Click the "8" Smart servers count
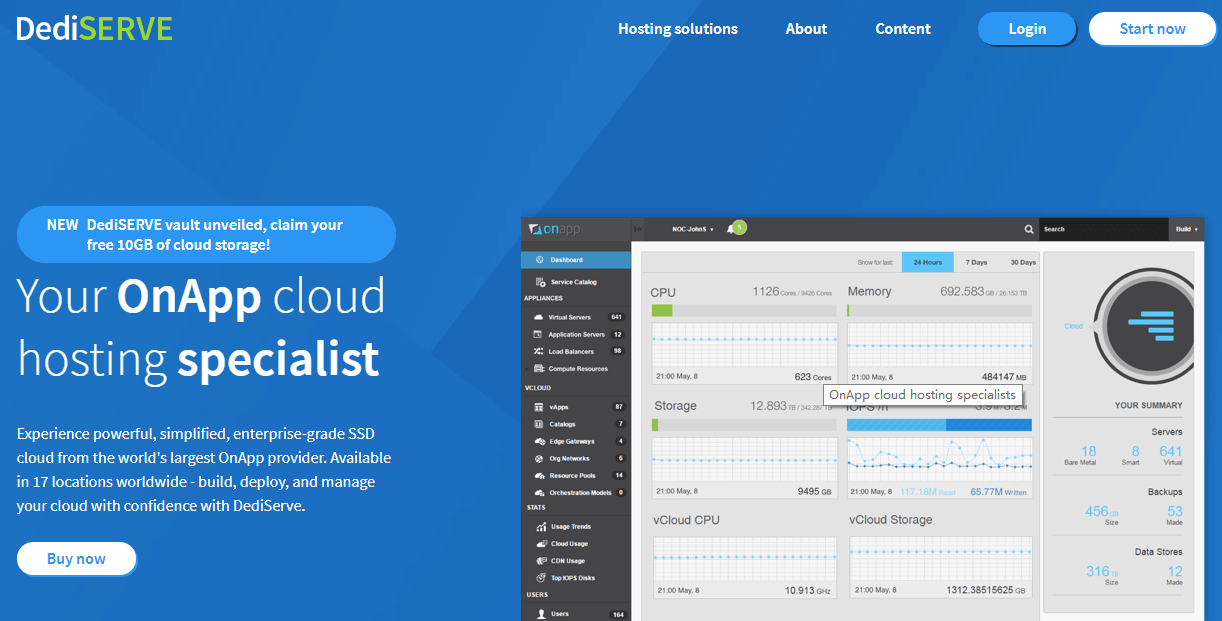Screen dimensions: 1222x621 (1135, 451)
